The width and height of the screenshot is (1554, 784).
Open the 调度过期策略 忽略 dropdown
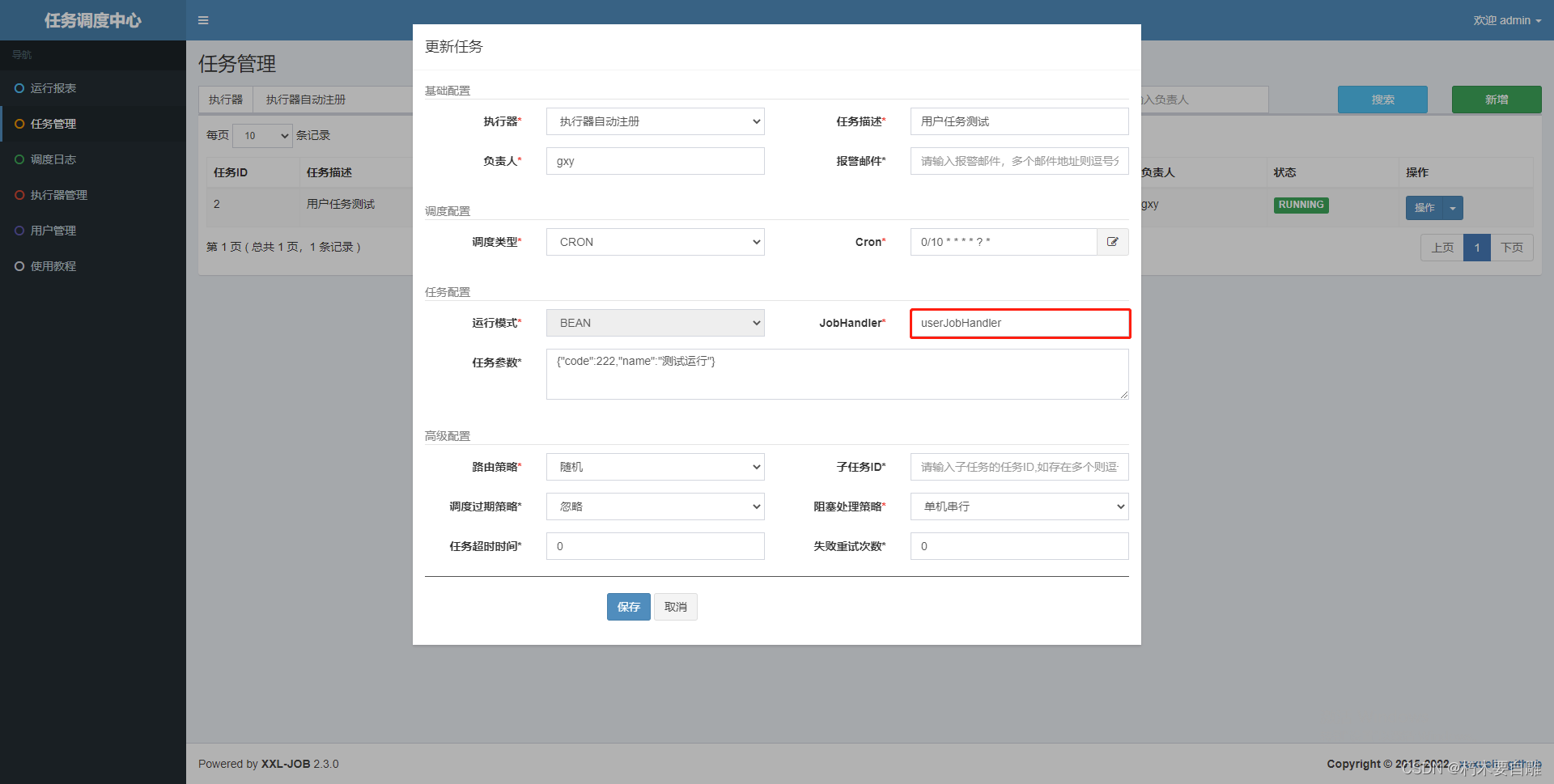[656, 506]
